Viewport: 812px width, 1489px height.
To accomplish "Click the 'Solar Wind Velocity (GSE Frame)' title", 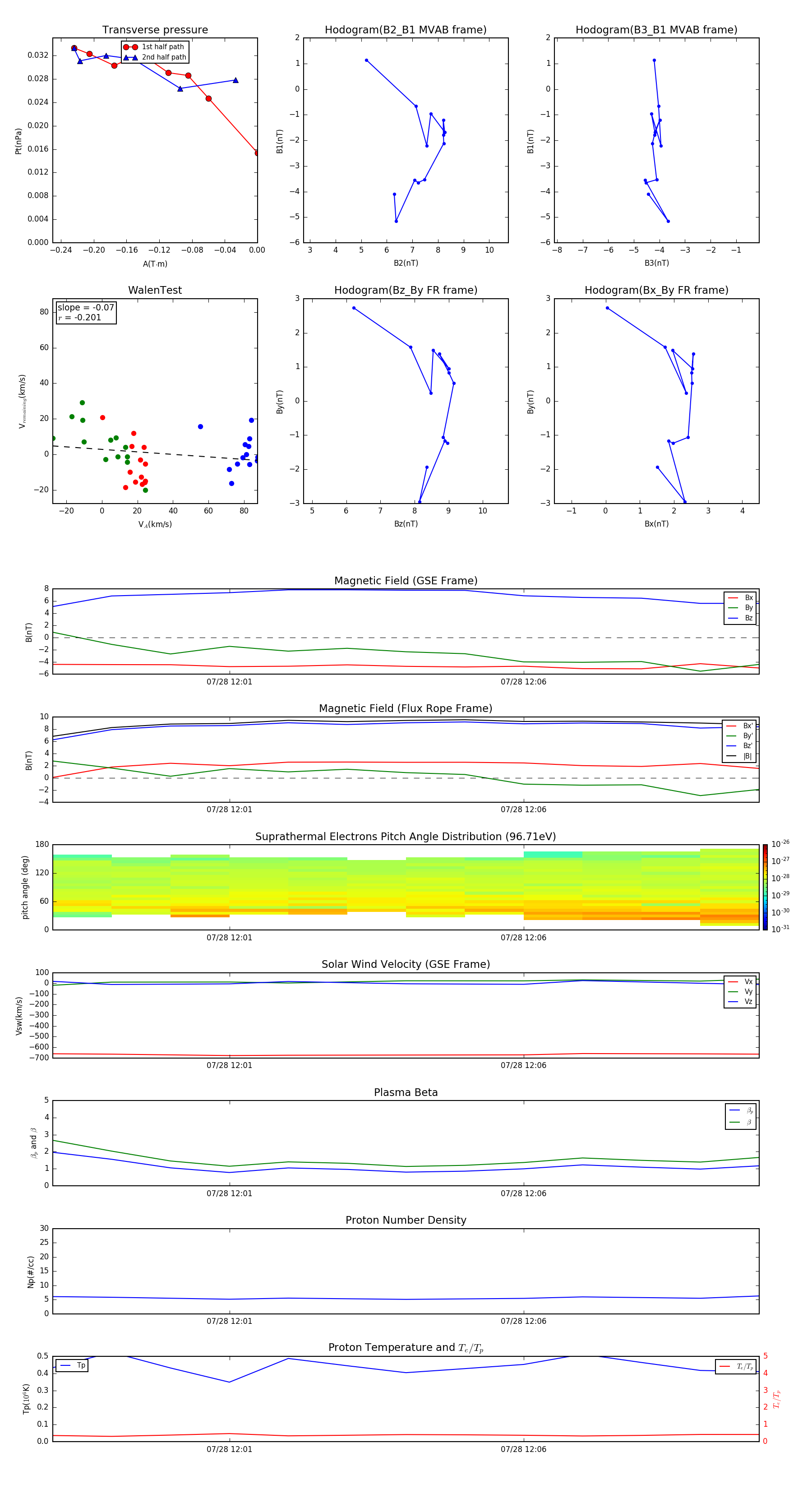I will (406, 964).
